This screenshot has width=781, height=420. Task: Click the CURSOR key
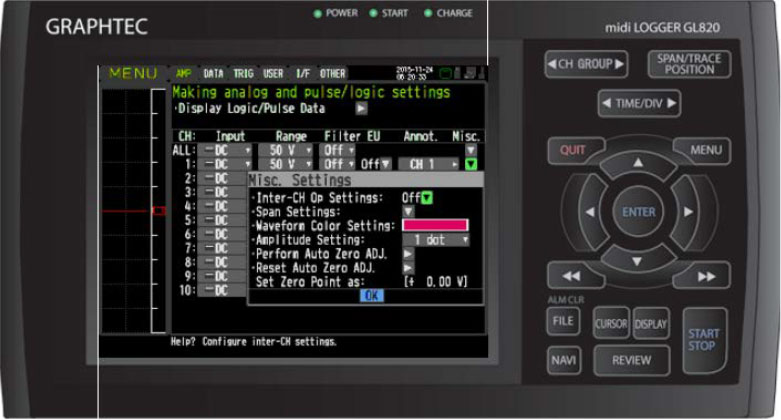click(x=611, y=324)
